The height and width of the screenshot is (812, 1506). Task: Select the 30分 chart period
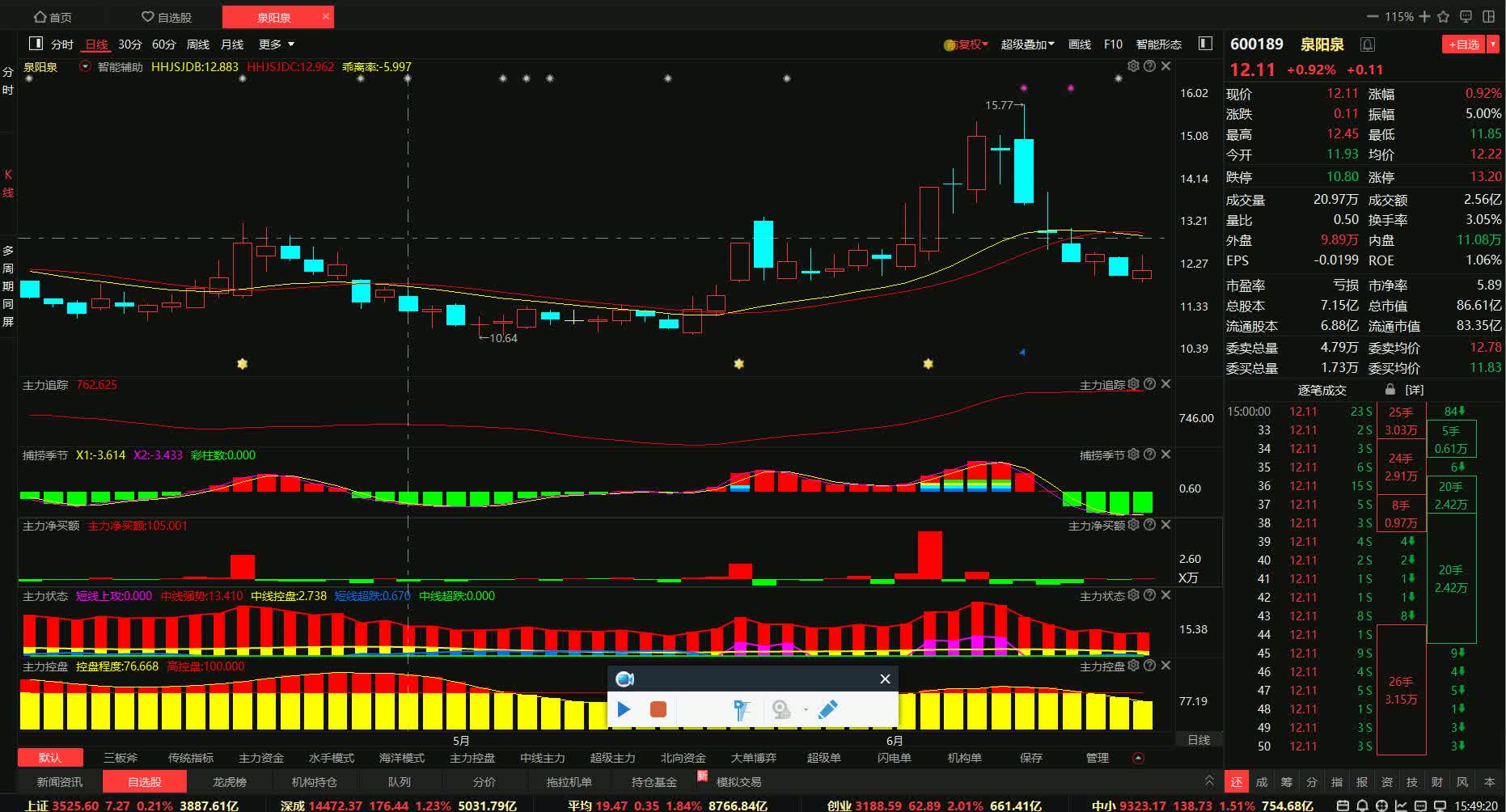129,44
